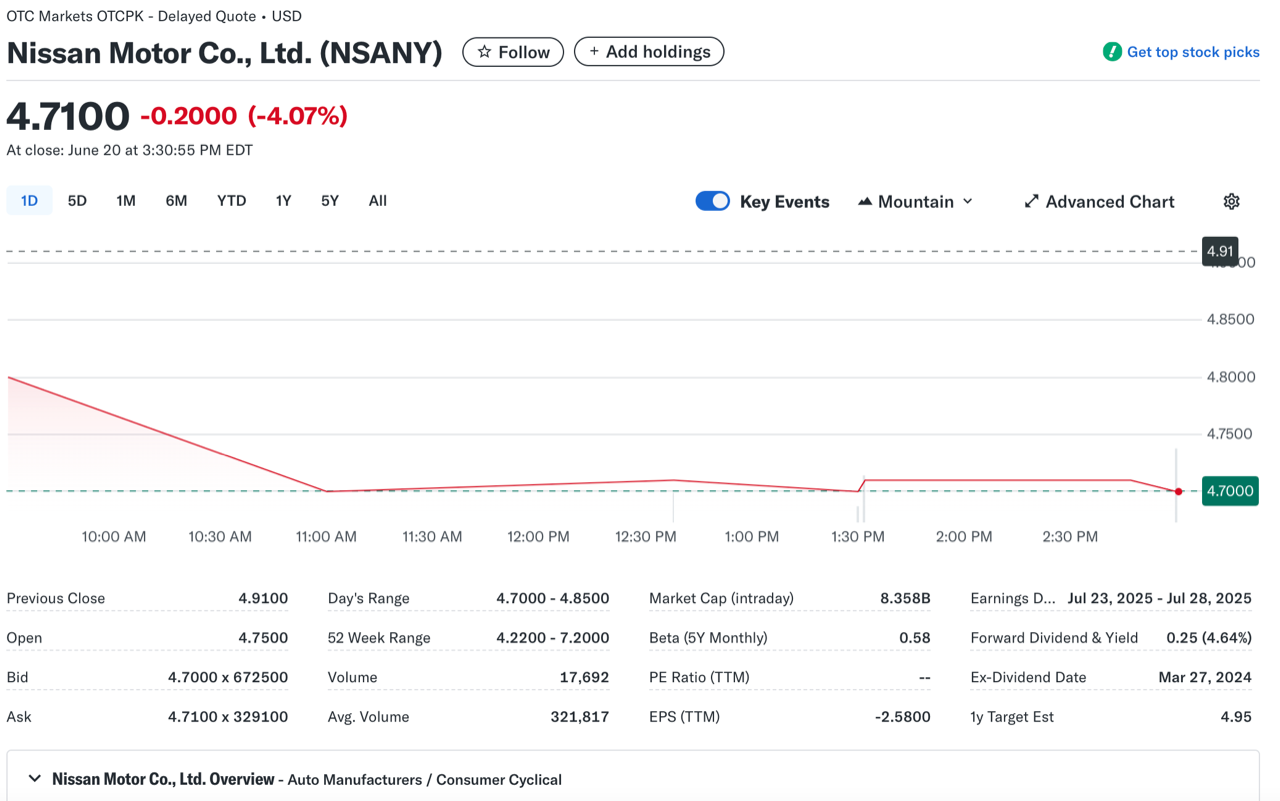Select the 1D time range tab

coord(29,201)
